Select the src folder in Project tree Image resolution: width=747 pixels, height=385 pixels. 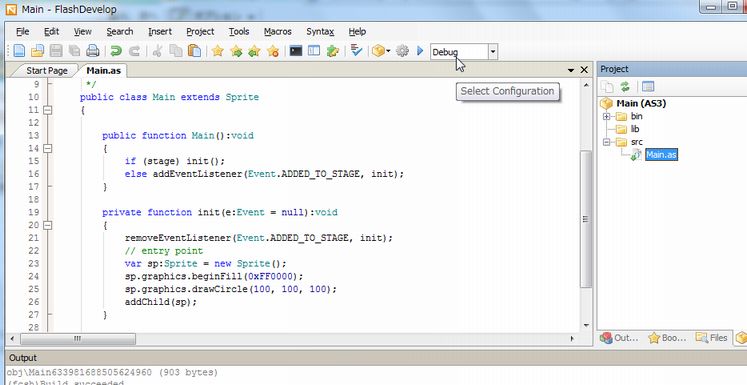pos(636,142)
